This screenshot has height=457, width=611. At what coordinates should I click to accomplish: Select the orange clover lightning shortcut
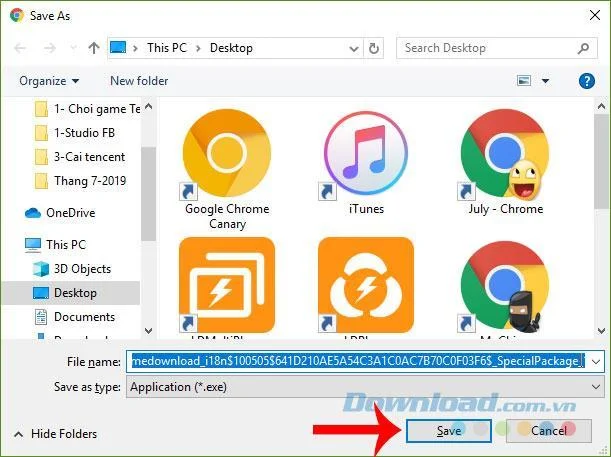coord(366,285)
